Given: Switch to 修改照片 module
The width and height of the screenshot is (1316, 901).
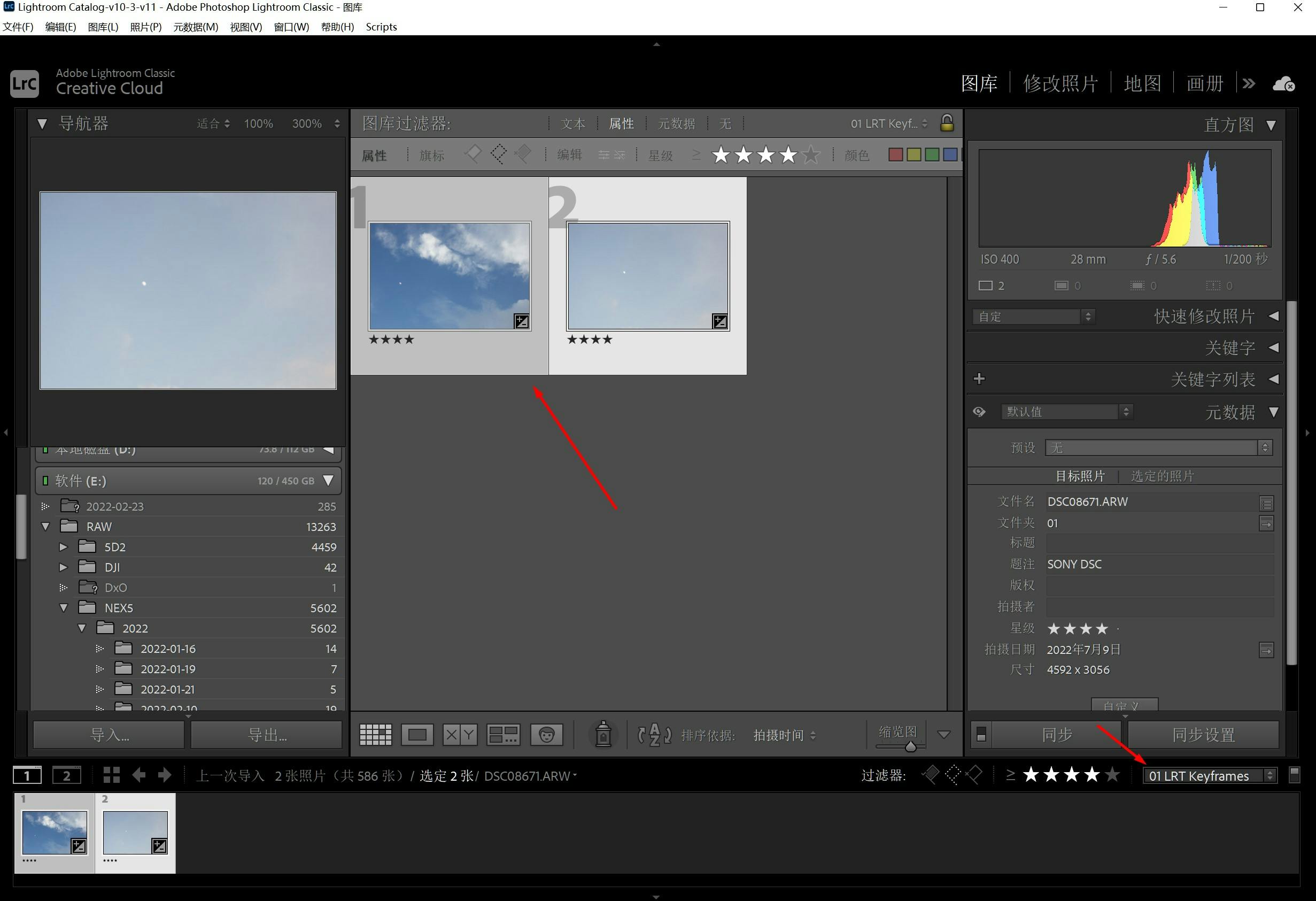Looking at the screenshot, I should 1060,83.
